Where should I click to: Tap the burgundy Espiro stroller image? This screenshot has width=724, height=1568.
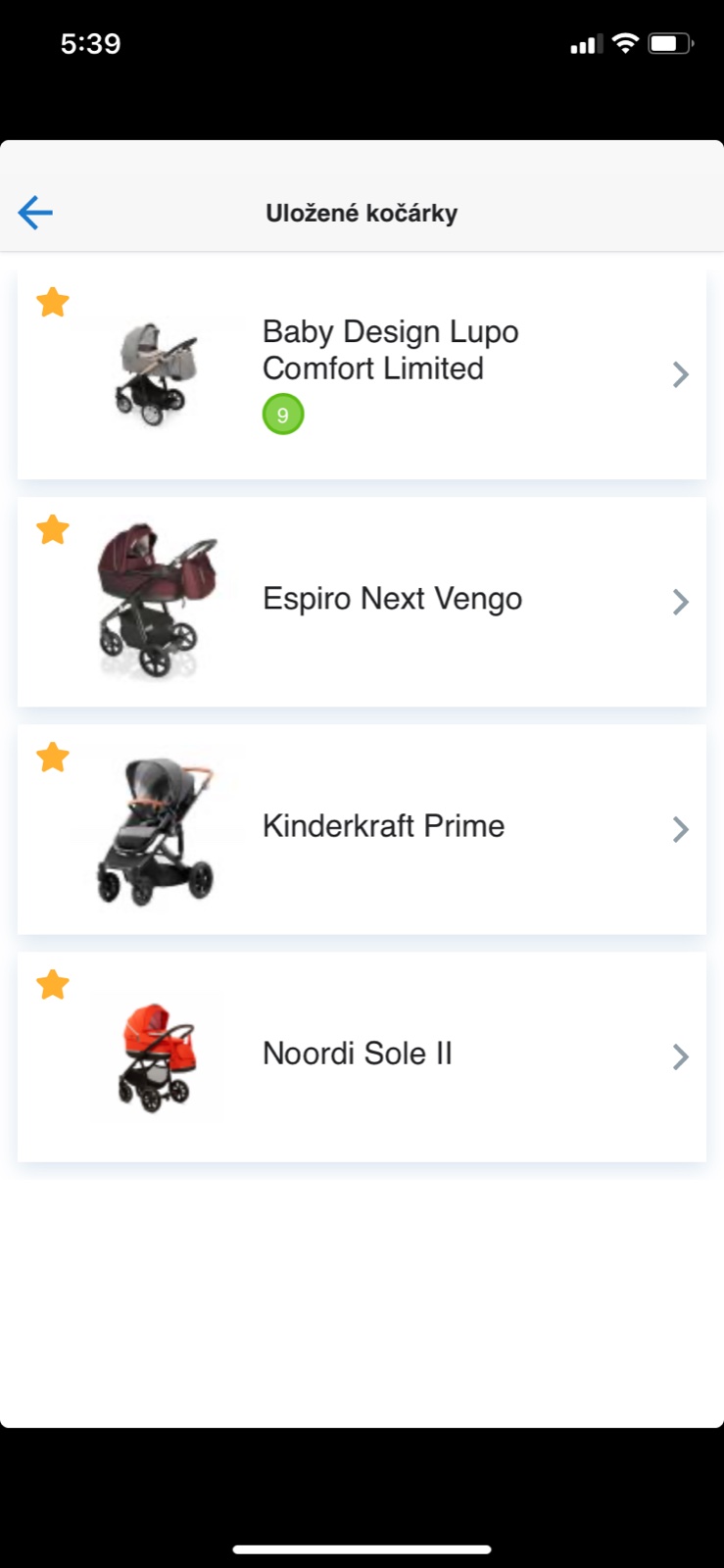click(156, 601)
